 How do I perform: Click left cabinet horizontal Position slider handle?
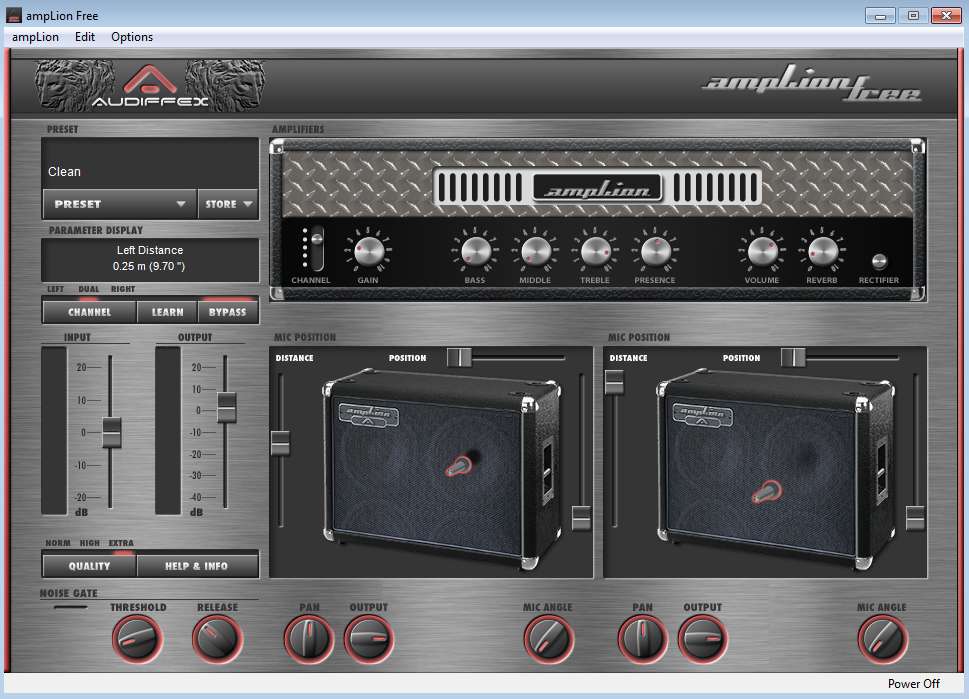click(459, 357)
